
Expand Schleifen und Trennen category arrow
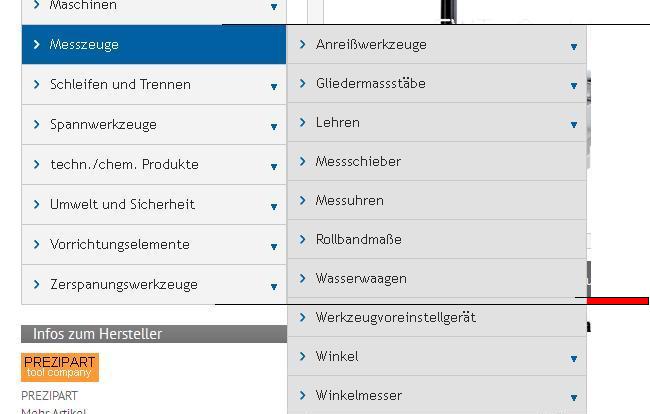[273, 86]
